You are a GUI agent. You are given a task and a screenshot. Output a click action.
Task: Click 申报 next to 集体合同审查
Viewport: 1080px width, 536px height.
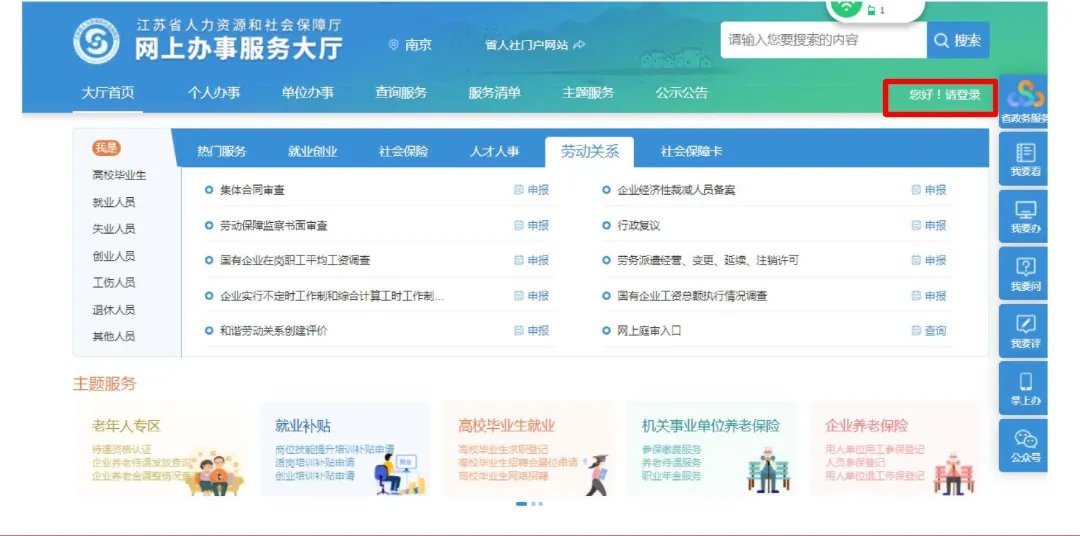[x=532, y=190]
